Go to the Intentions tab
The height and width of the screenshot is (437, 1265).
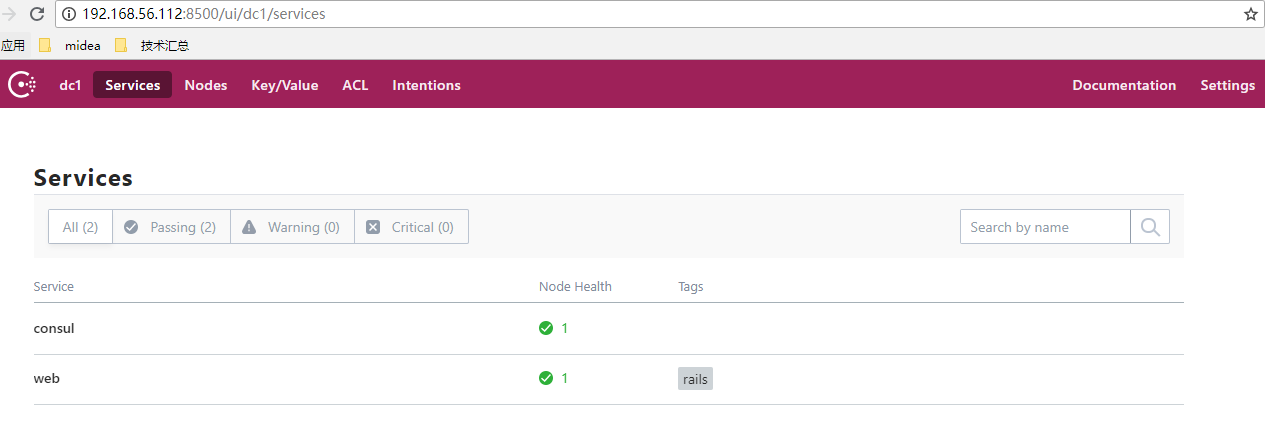[426, 85]
